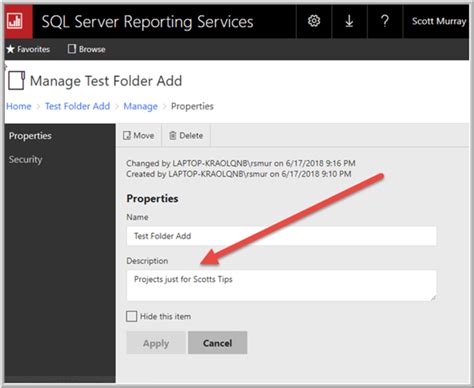Click the Move toolbar button
This screenshot has height=388, width=474.
[x=139, y=135]
